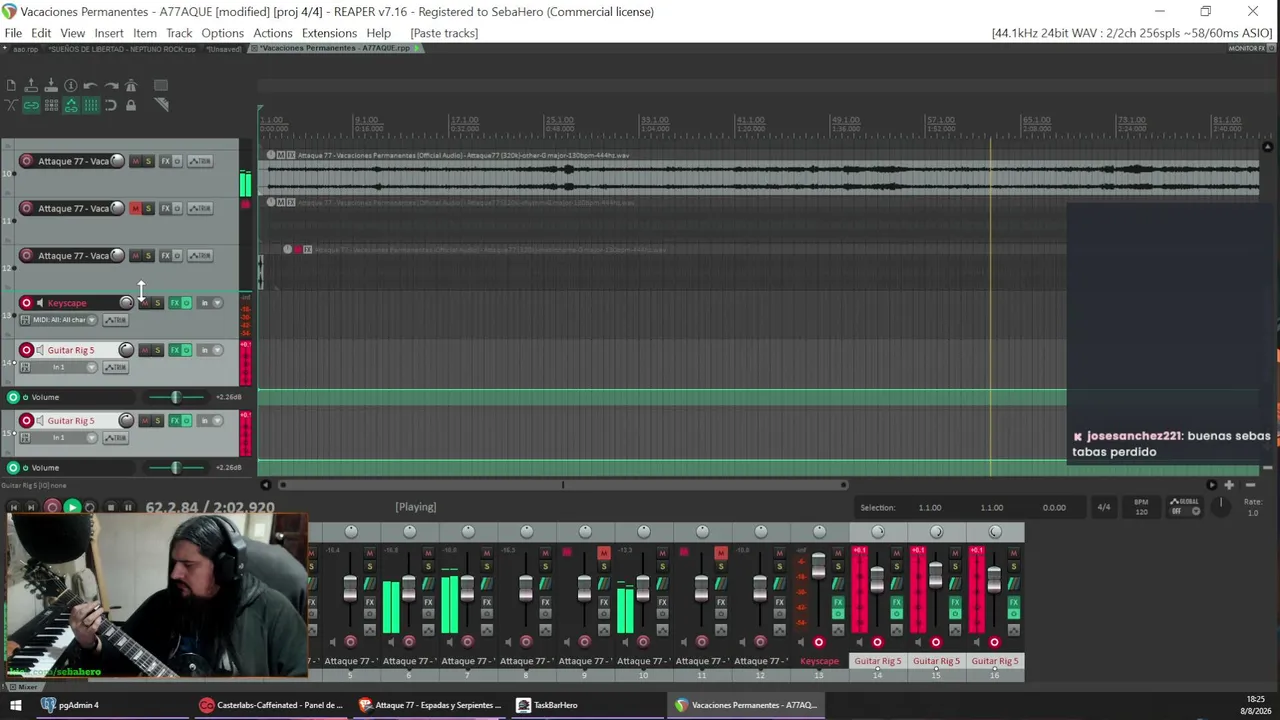The image size is (1280, 720).
Task: Open the FX chain on Guitar Rig 5 track 14
Action: pyautogui.click(x=175, y=350)
